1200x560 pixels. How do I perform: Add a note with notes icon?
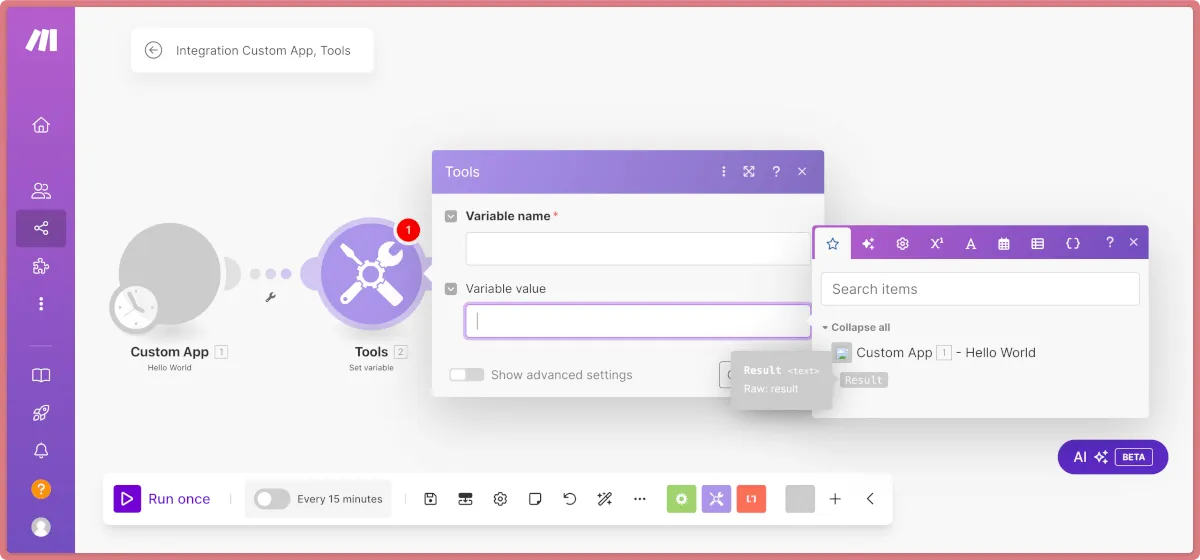click(x=535, y=499)
